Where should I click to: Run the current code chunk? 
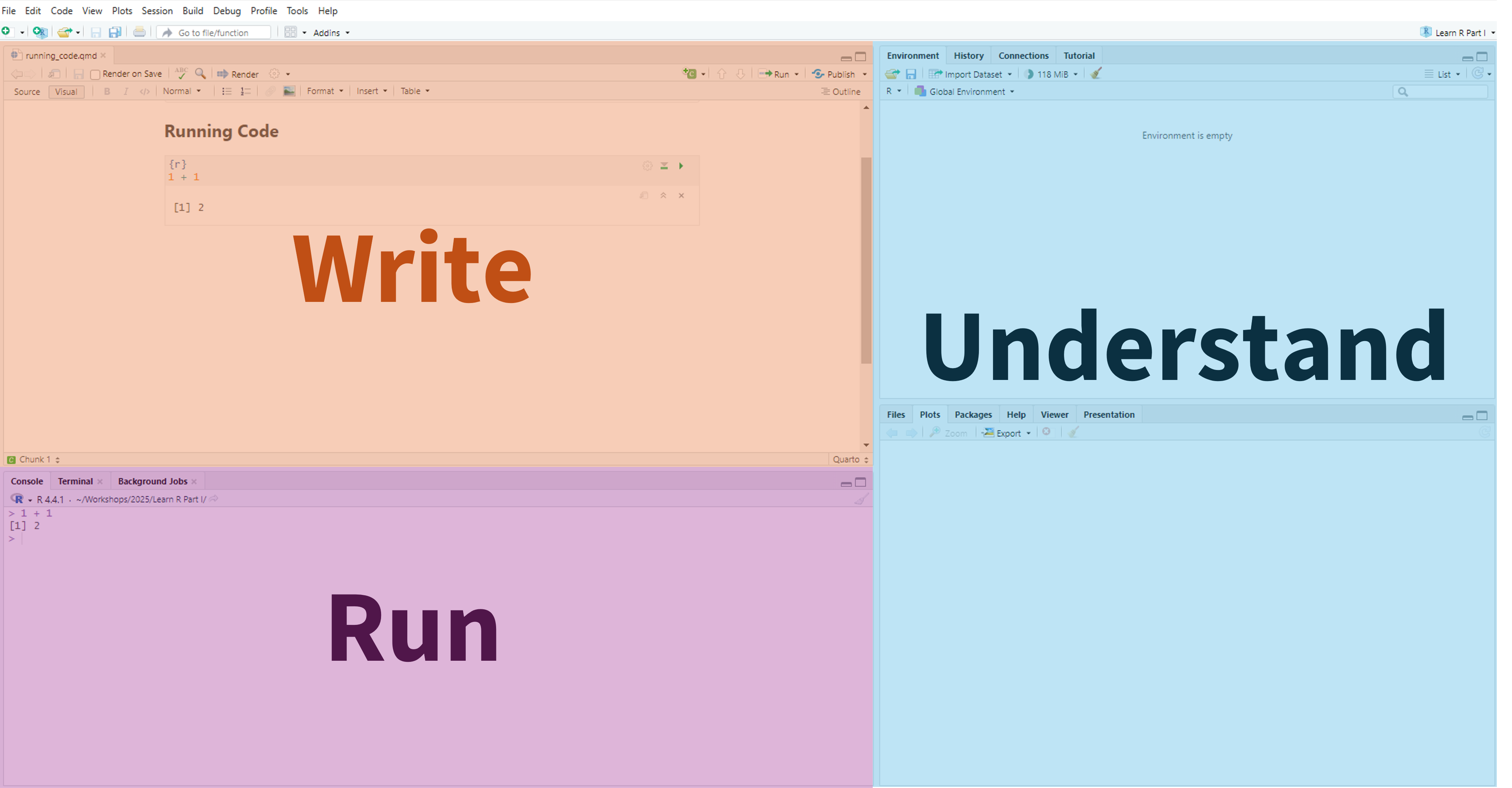[x=681, y=166]
